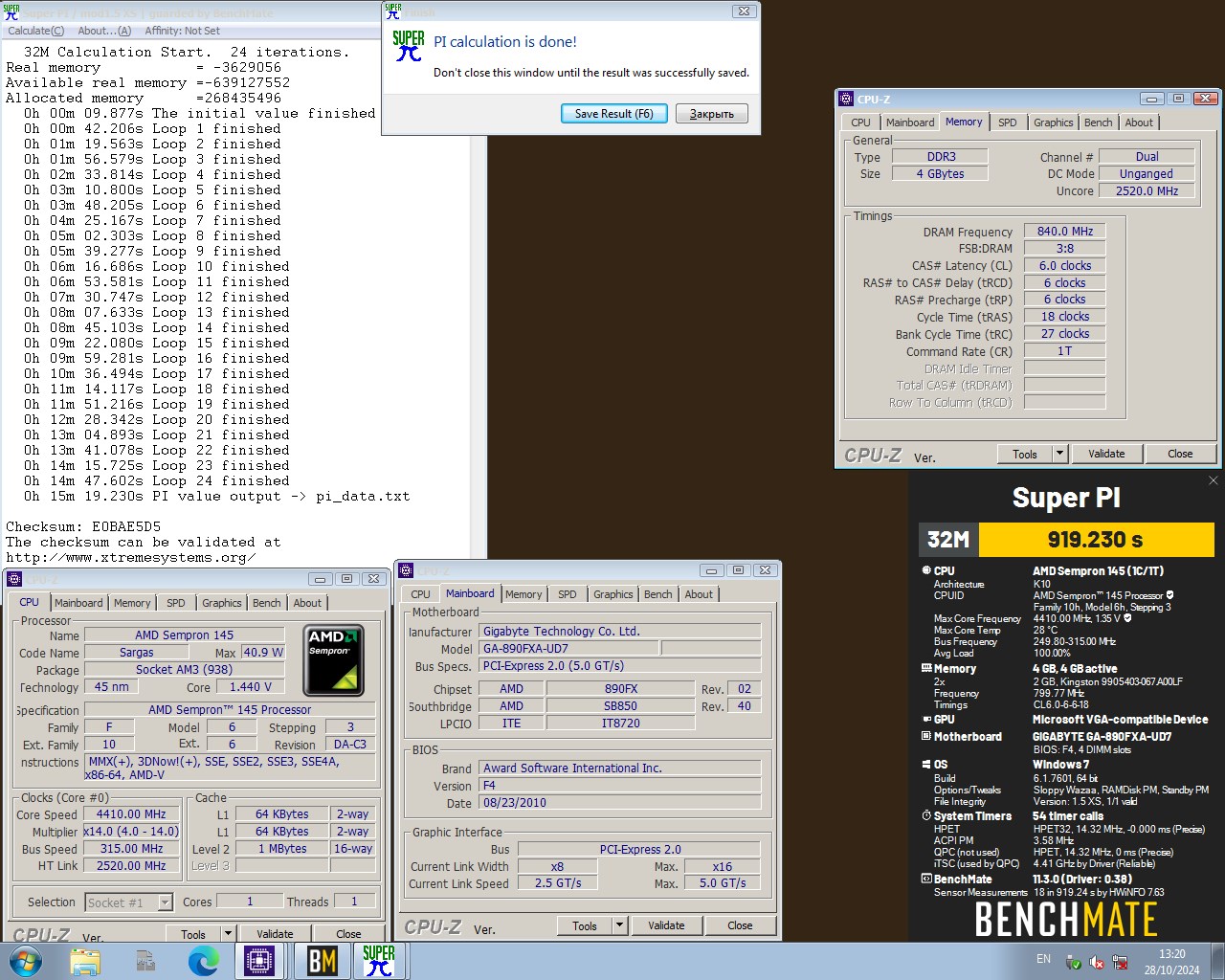1225x980 pixels.
Task: Click the http://www.xtremesystems.org/ text
Action: pos(131,557)
